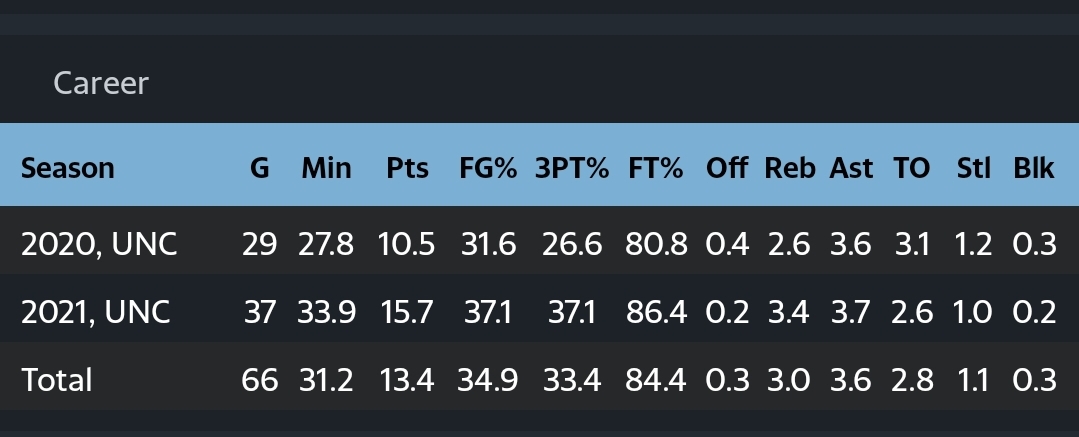The image size is (1079, 437).
Task: Click the Career section heading
Action: click(x=100, y=83)
